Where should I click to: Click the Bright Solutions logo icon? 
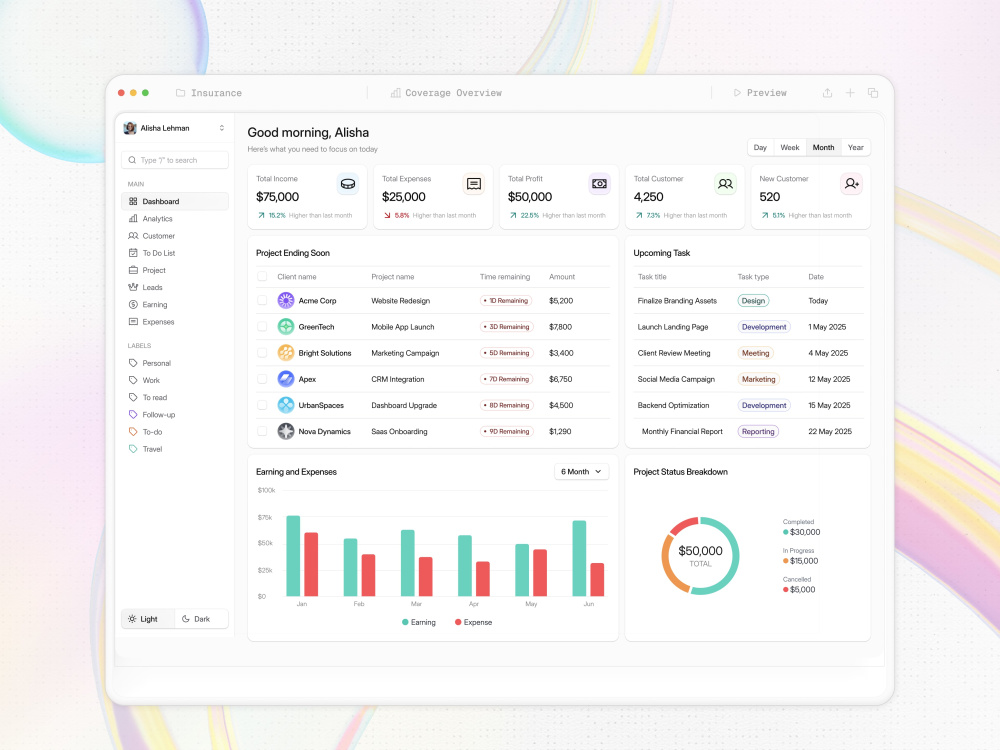286,353
